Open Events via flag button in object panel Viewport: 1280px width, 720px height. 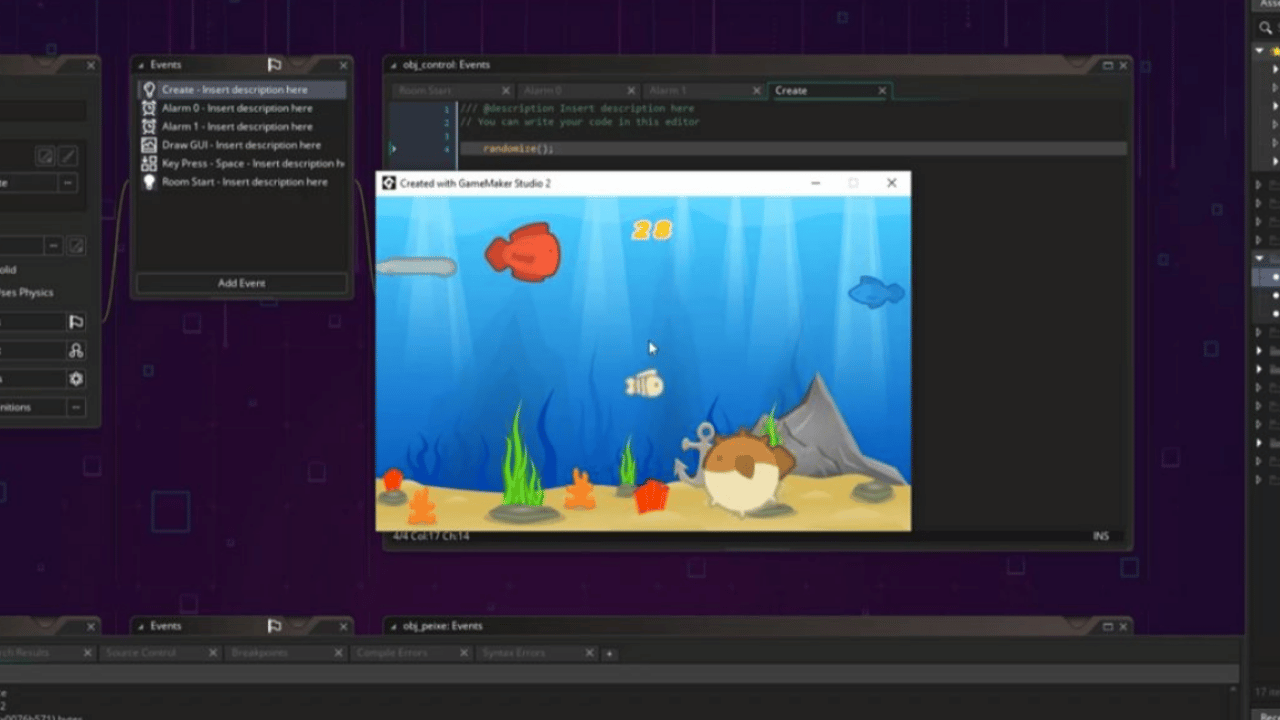[76, 322]
